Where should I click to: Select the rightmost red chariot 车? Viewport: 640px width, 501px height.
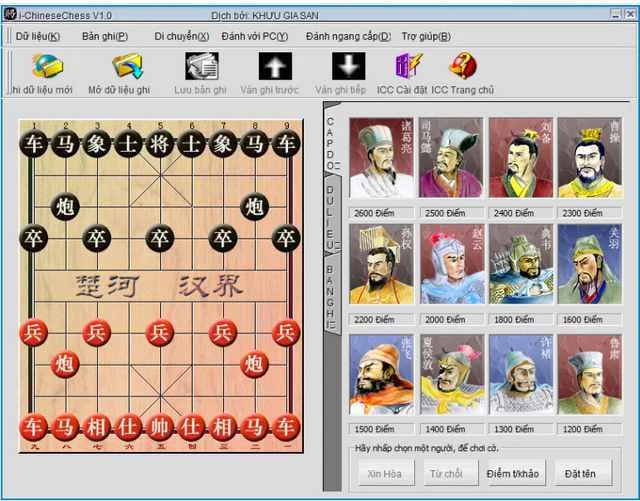coord(286,428)
